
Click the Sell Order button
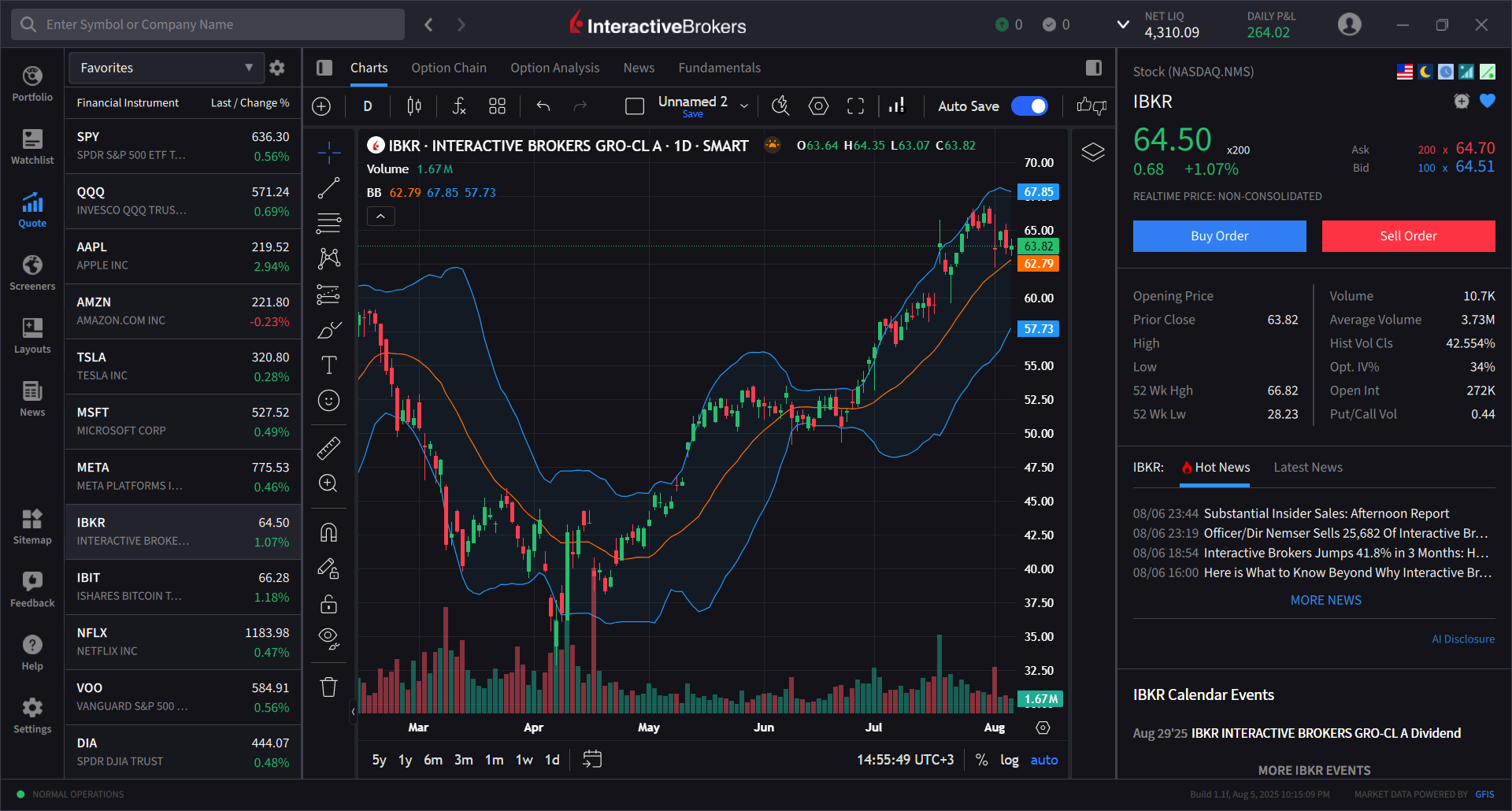pyautogui.click(x=1409, y=236)
